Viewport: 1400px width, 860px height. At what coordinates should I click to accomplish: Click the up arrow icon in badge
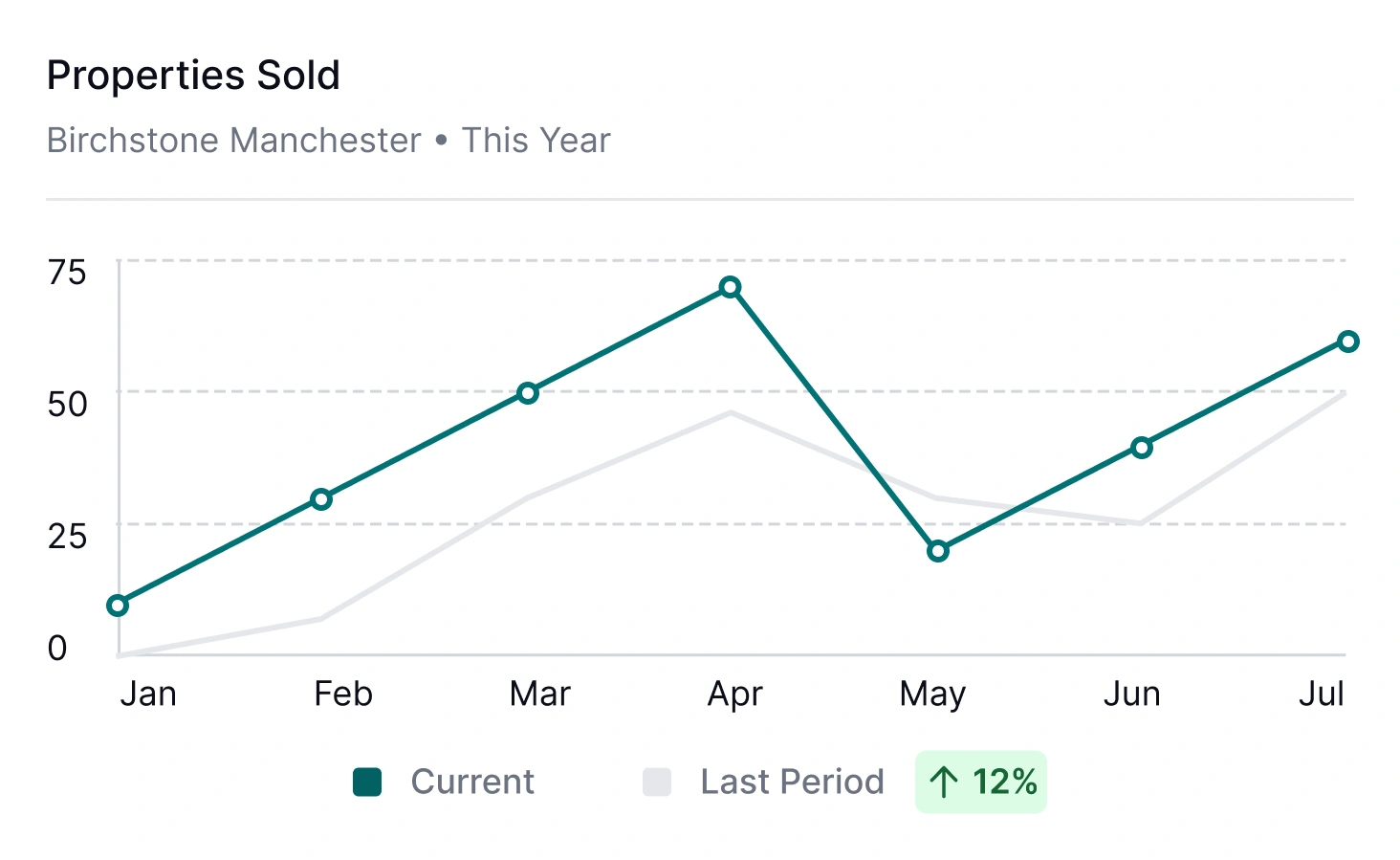[944, 783]
